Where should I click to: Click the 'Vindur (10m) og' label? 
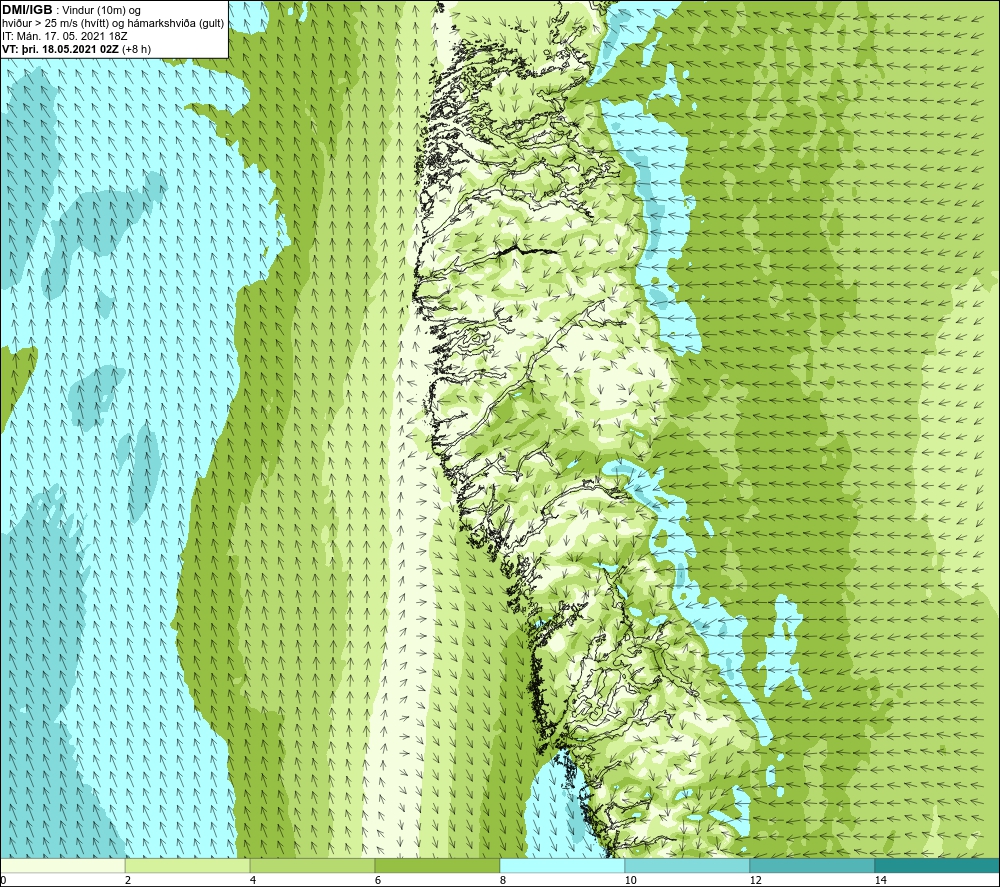point(101,11)
